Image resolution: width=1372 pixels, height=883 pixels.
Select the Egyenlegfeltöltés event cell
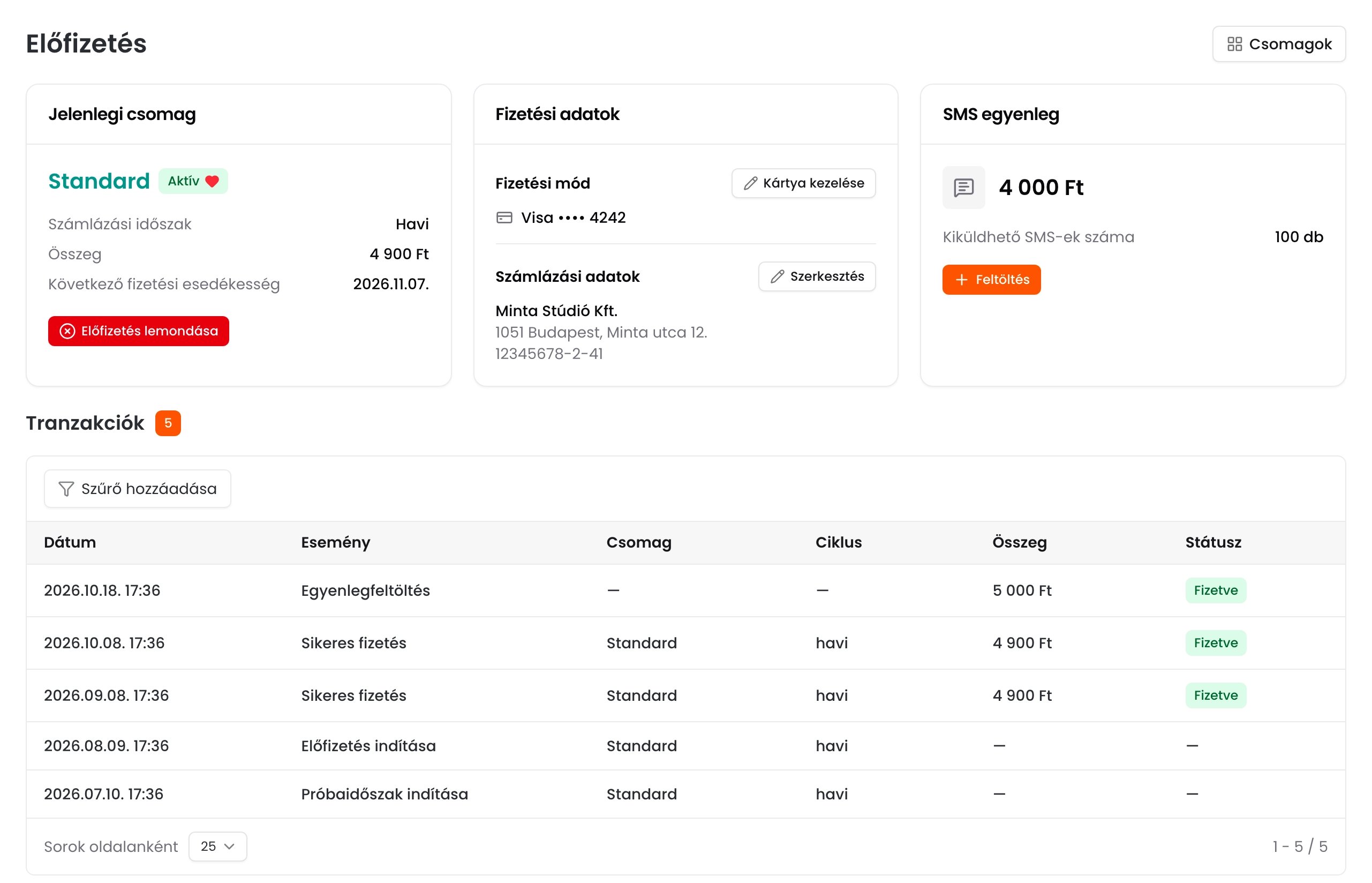(366, 590)
